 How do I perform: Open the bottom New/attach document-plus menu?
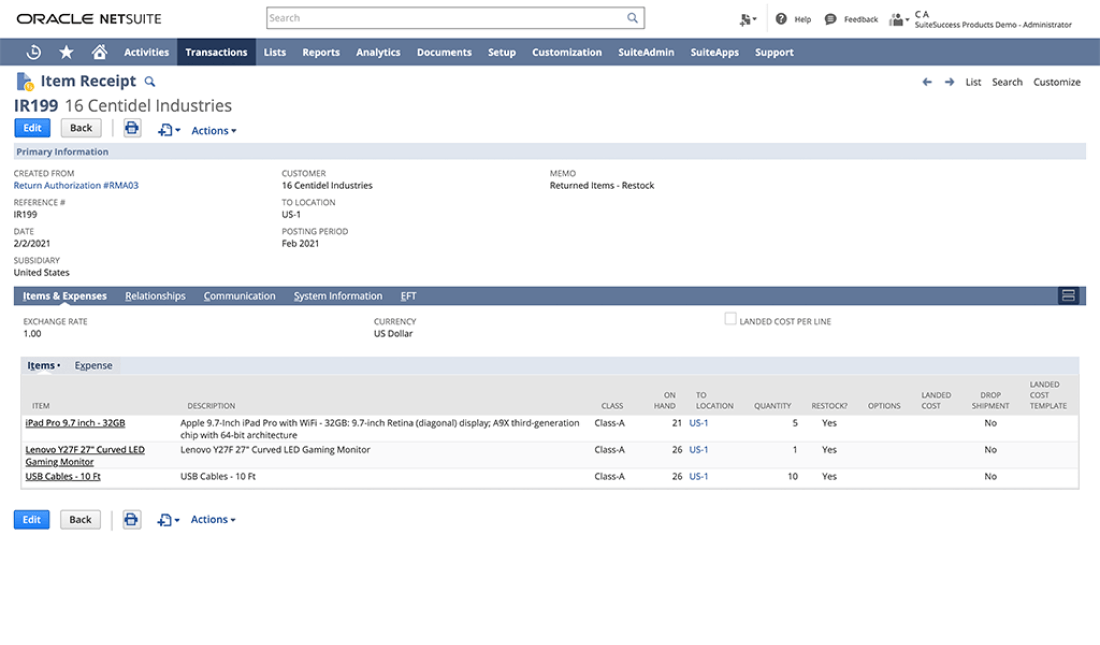coord(168,520)
